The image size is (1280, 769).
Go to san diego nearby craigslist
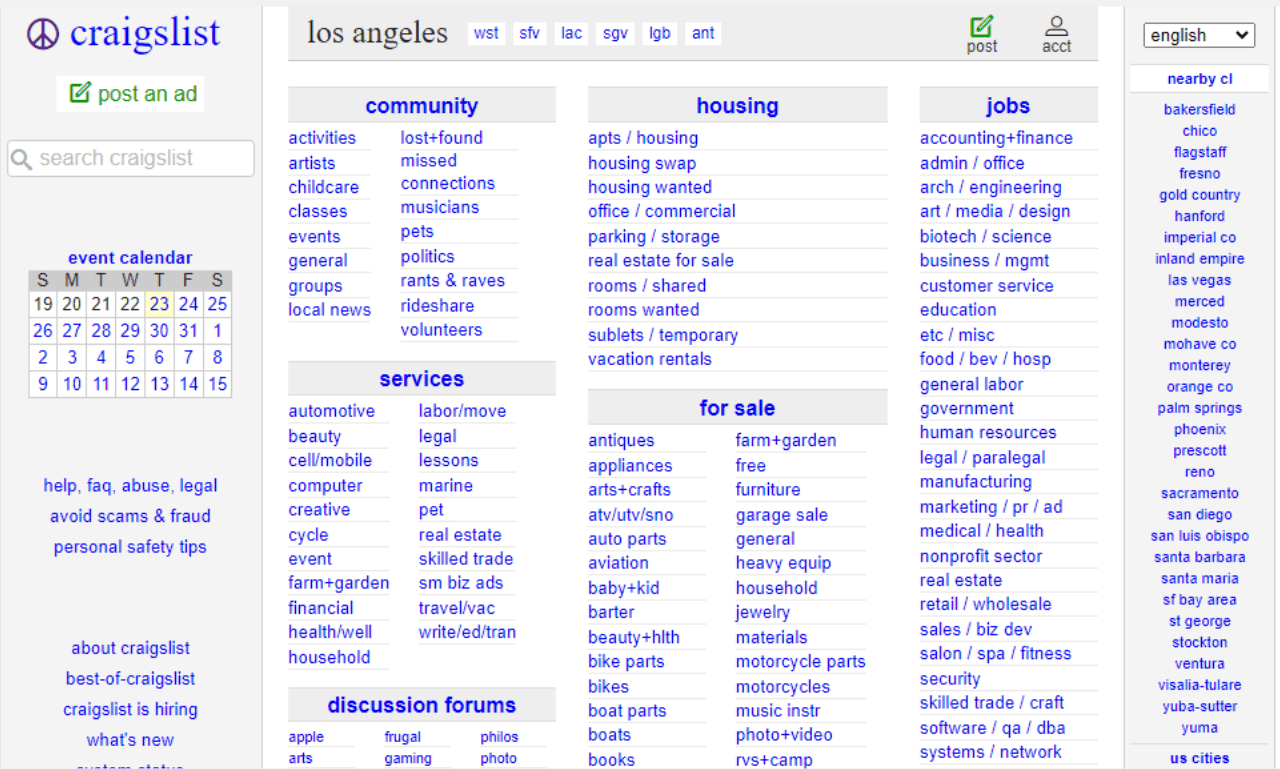1199,514
